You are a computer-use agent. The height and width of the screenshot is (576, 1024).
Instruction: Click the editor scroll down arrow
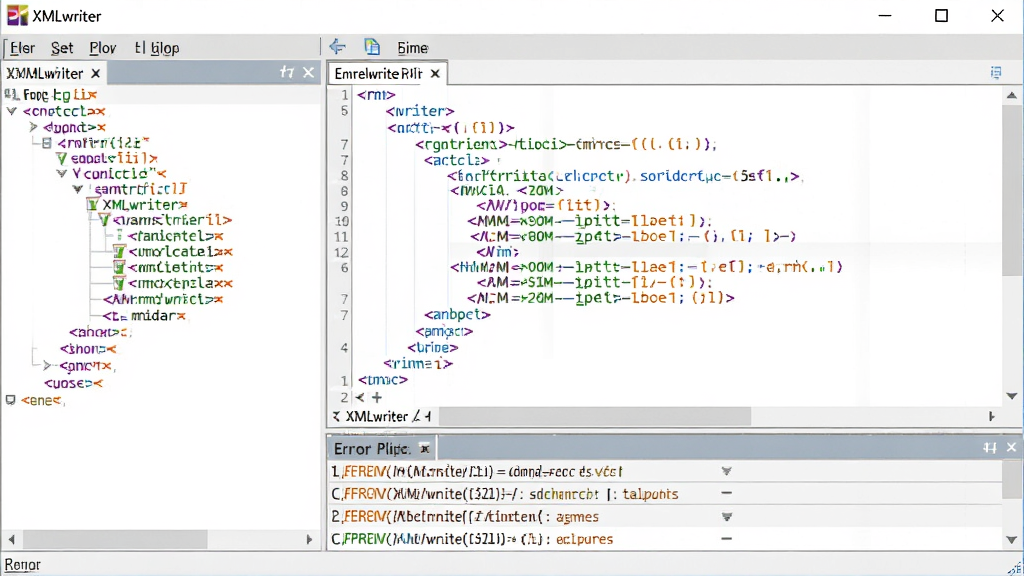point(1012,396)
